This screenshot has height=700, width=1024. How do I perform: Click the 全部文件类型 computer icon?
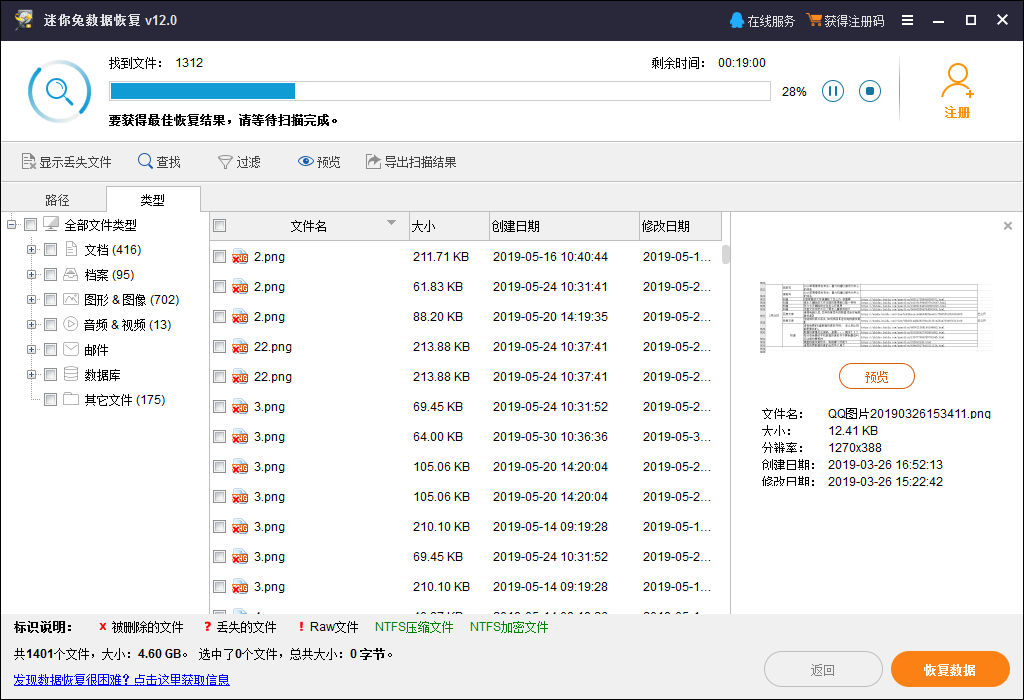point(51,224)
